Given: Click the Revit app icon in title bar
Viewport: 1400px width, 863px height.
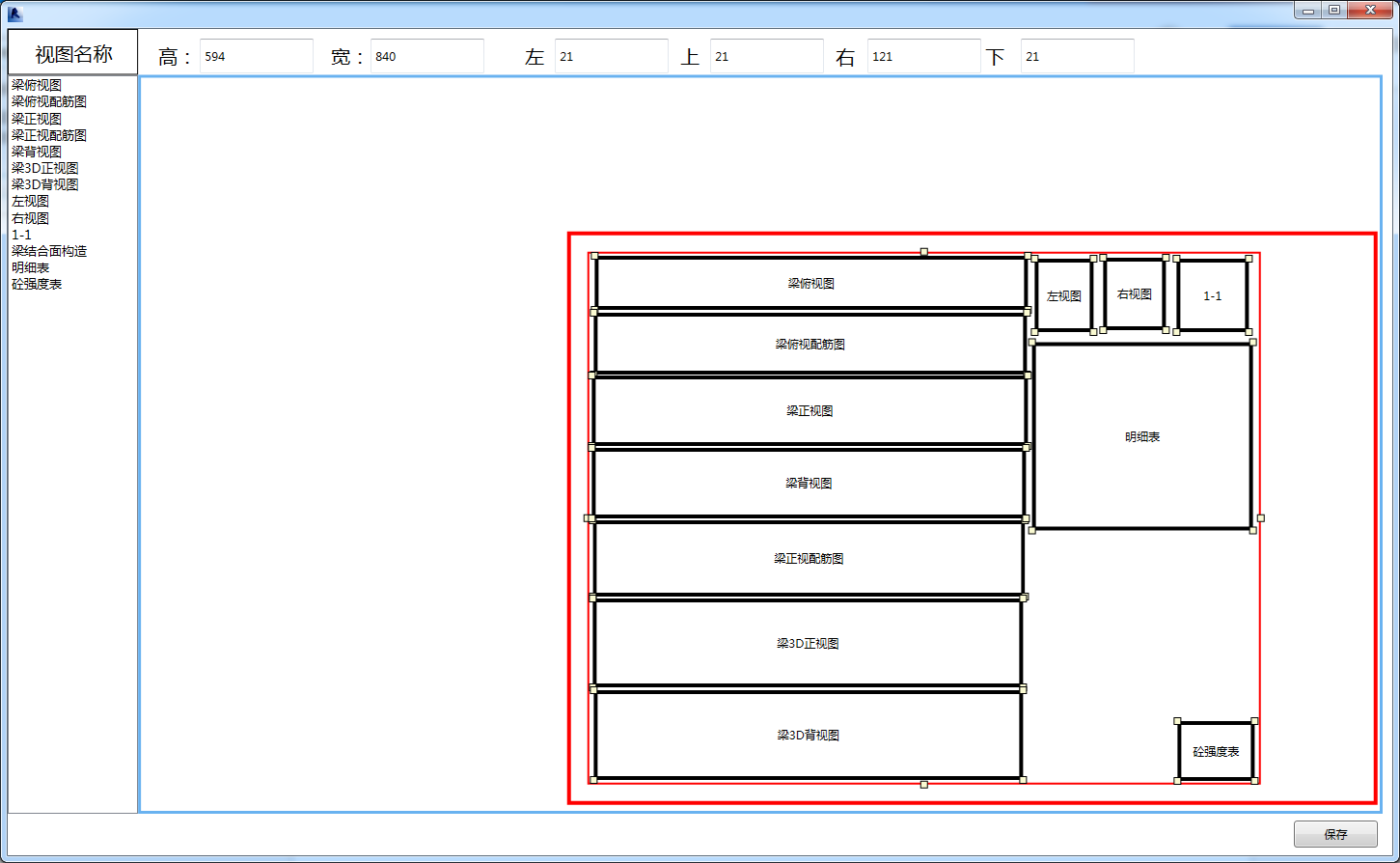Looking at the screenshot, I should pyautogui.click(x=14, y=14).
